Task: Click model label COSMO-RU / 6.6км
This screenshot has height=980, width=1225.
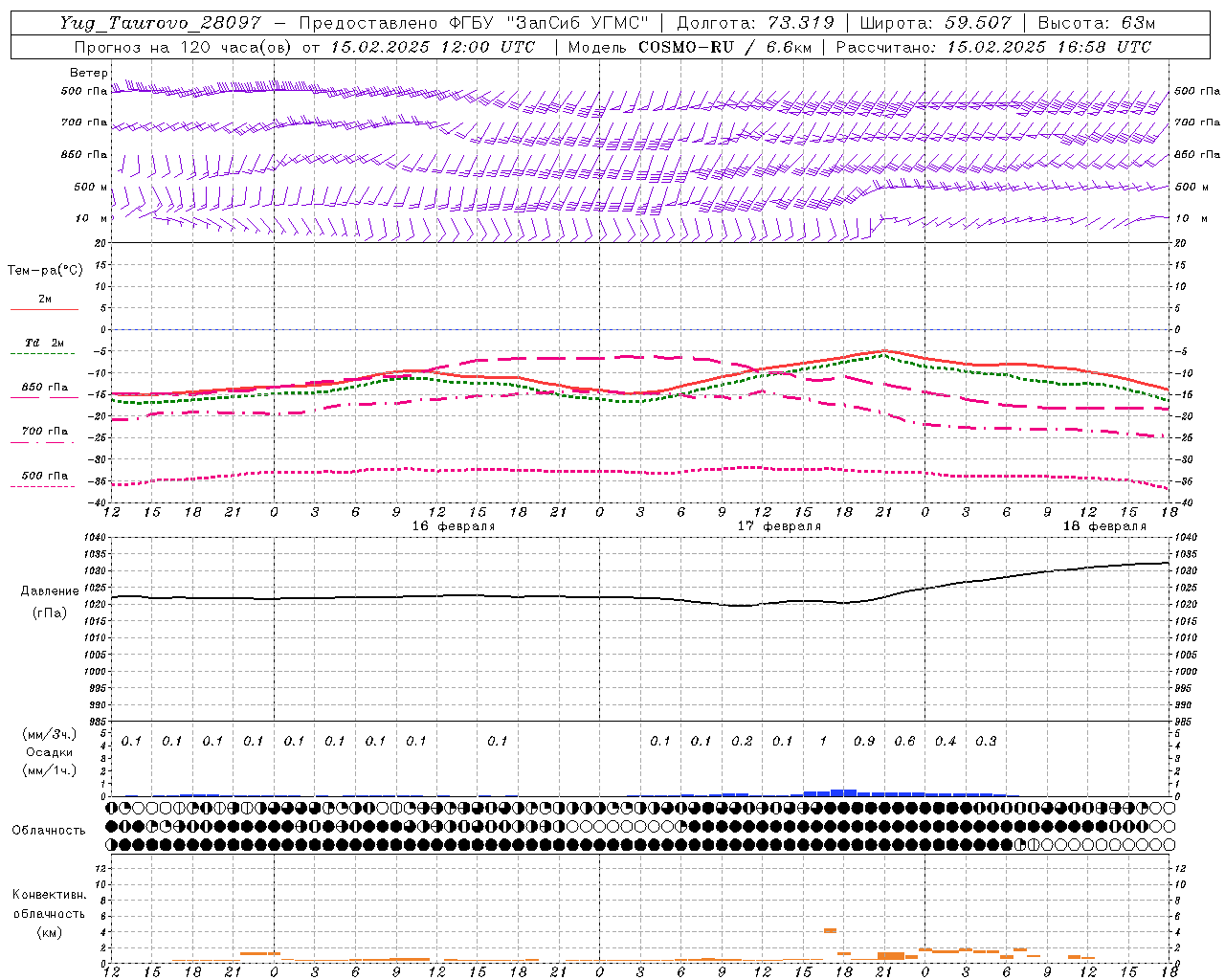Action: pos(725,46)
